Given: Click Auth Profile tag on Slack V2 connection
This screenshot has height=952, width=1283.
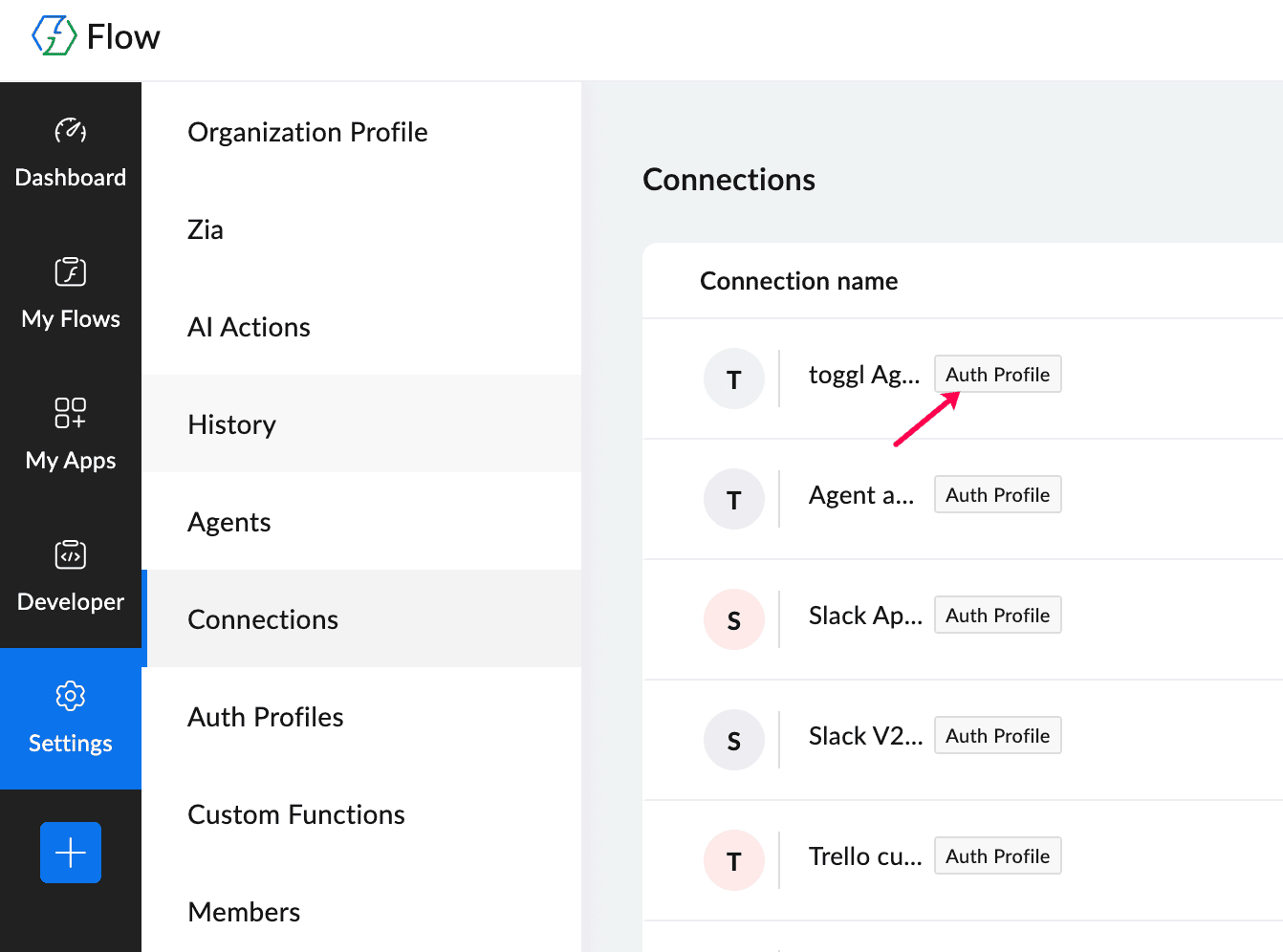Looking at the screenshot, I should coord(997,736).
